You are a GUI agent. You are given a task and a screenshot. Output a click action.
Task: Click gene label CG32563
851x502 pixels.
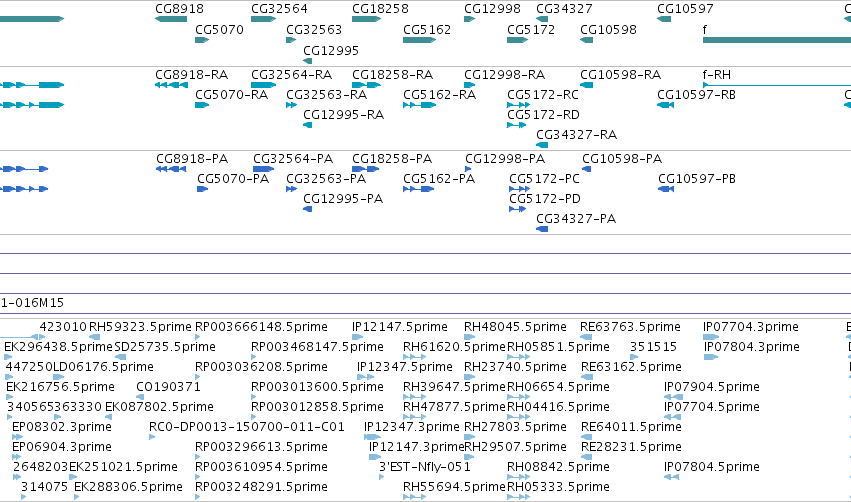tap(314, 29)
